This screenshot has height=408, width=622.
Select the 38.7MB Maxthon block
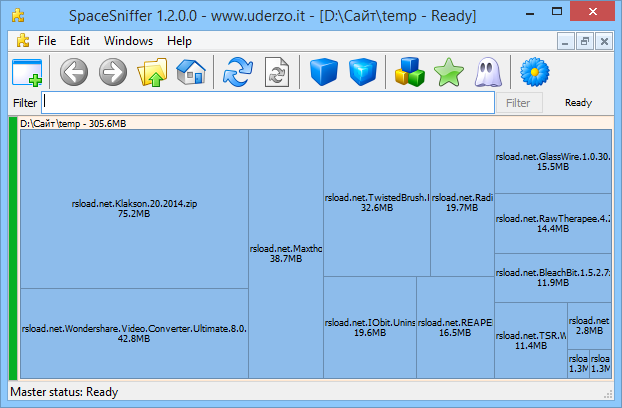coord(286,254)
